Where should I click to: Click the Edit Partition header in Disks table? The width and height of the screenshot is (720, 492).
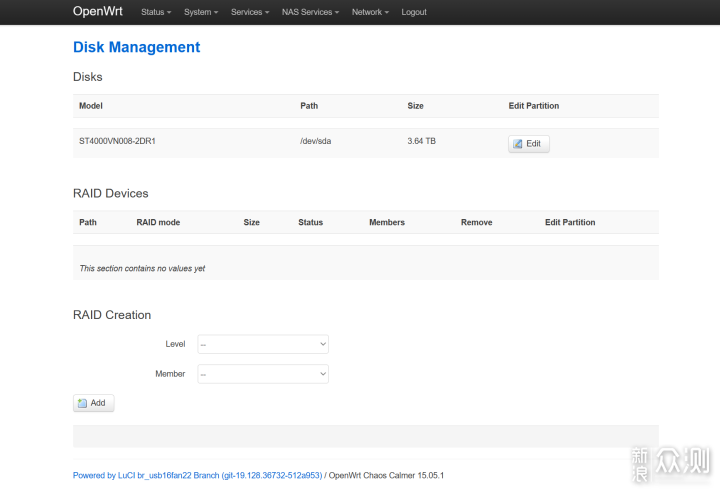tap(534, 106)
